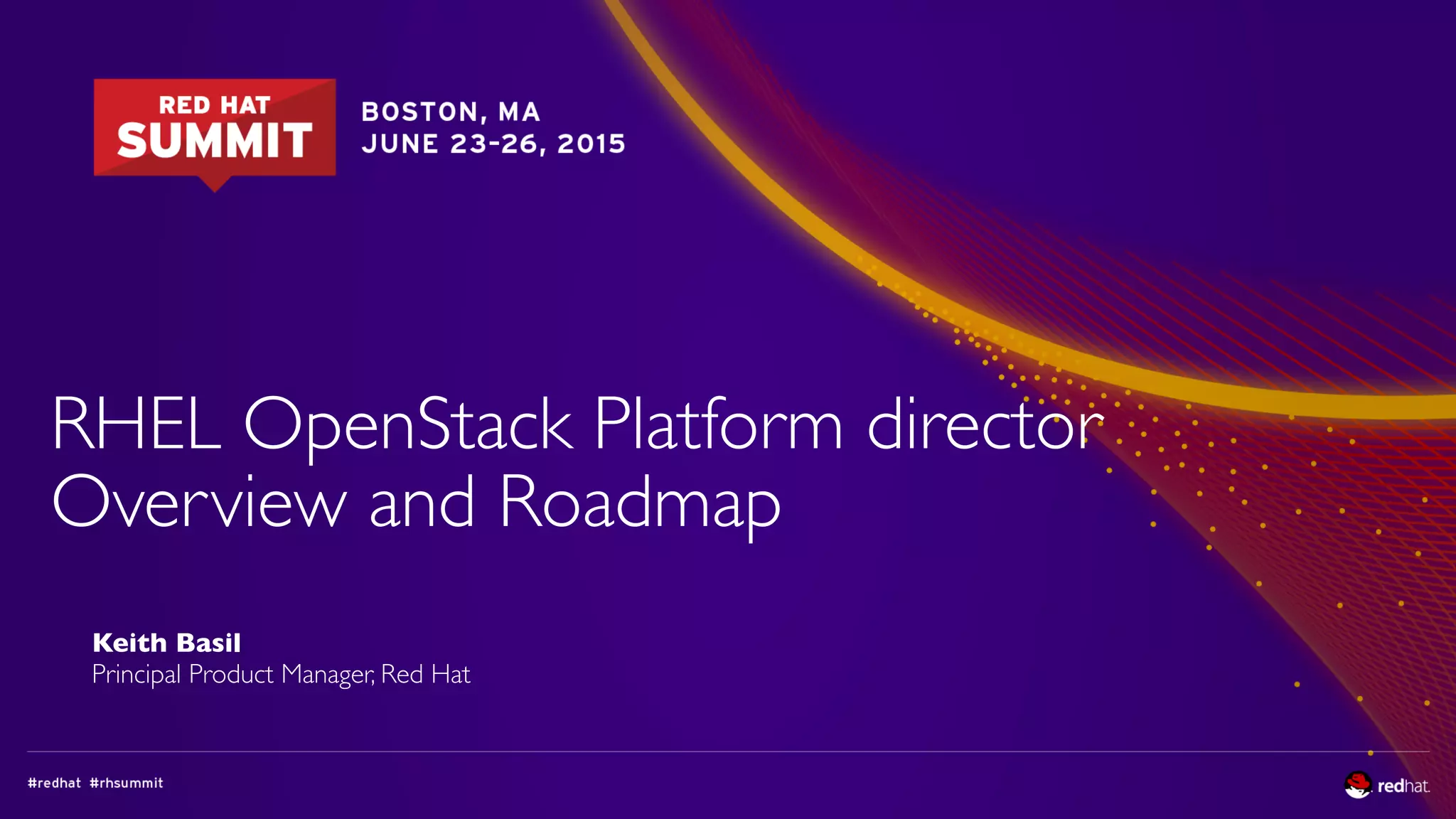Click the #redhat hashtag
Screen dimensions: 1456x819
[55, 783]
